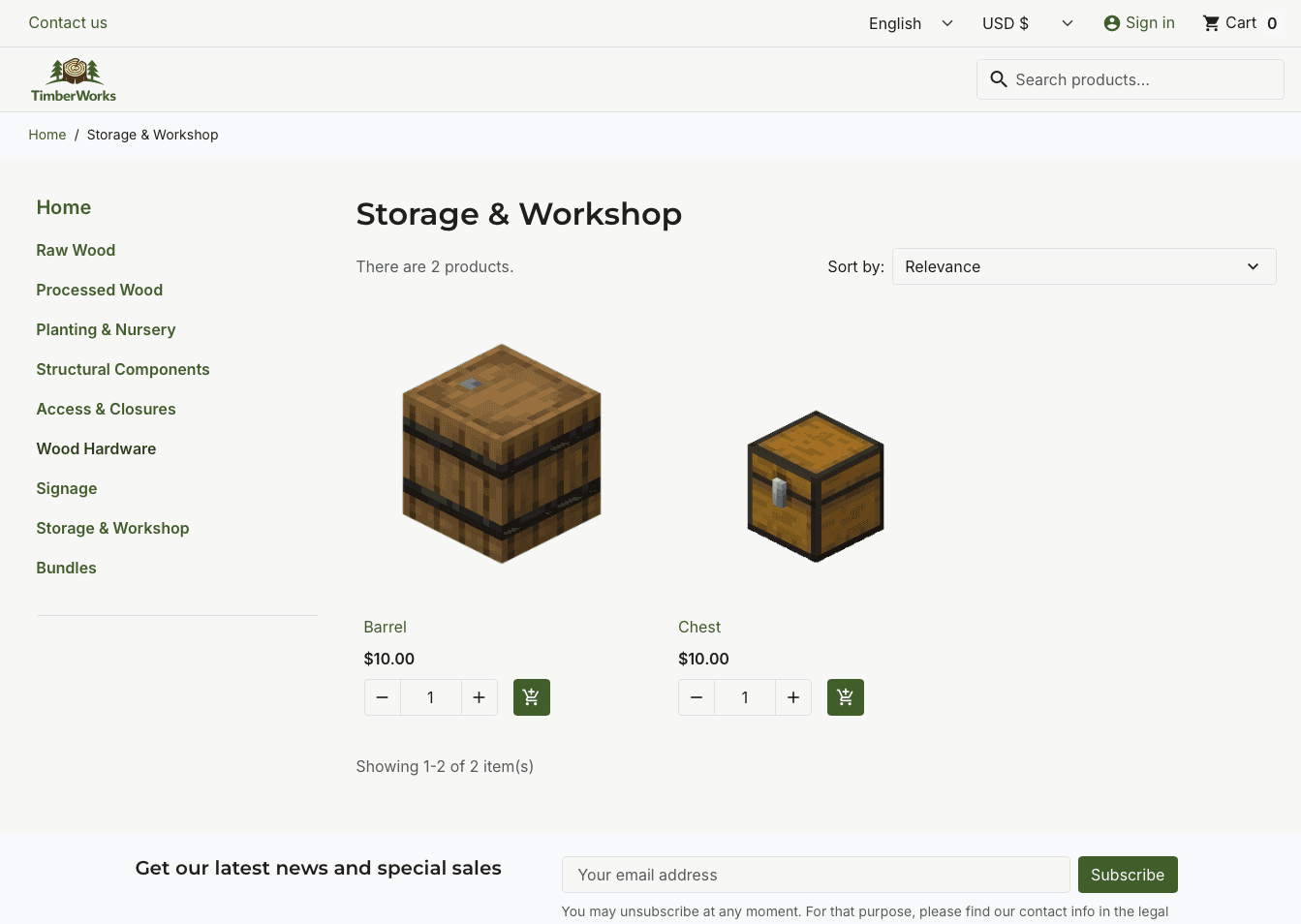Click the TimberWorks logo
Image resolution: width=1301 pixels, height=924 pixels.
point(74,79)
